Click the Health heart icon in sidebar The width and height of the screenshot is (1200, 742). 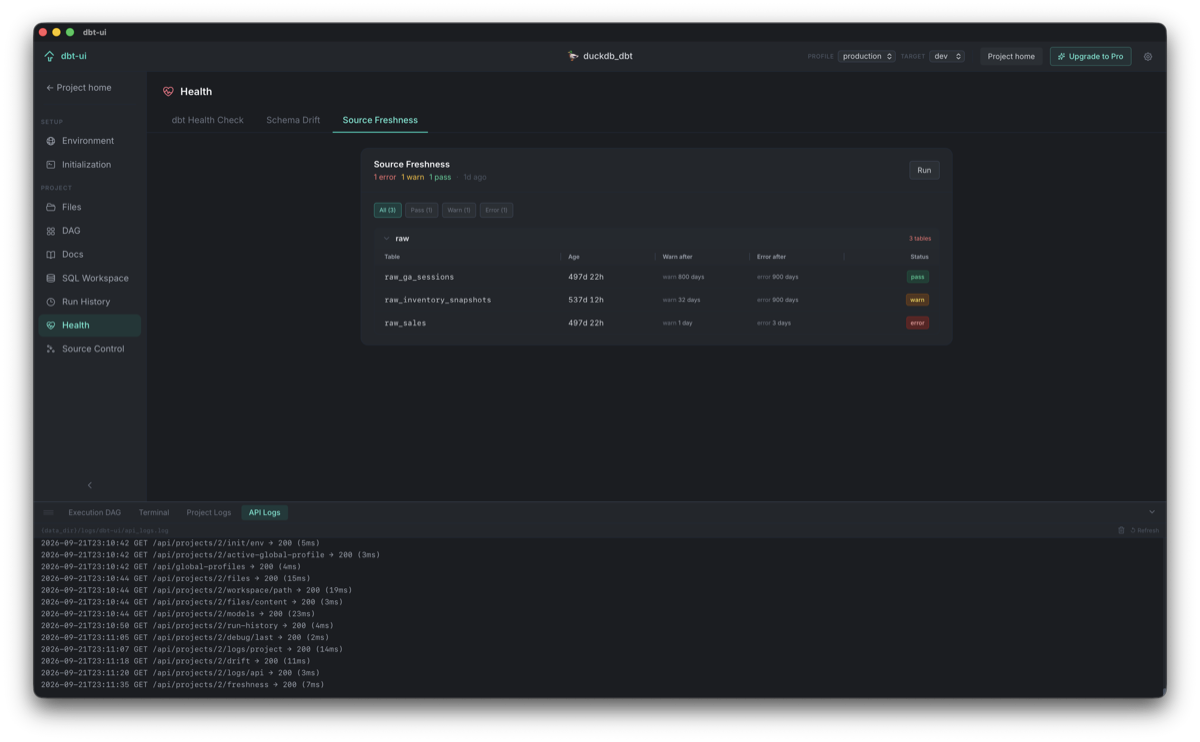coord(51,325)
